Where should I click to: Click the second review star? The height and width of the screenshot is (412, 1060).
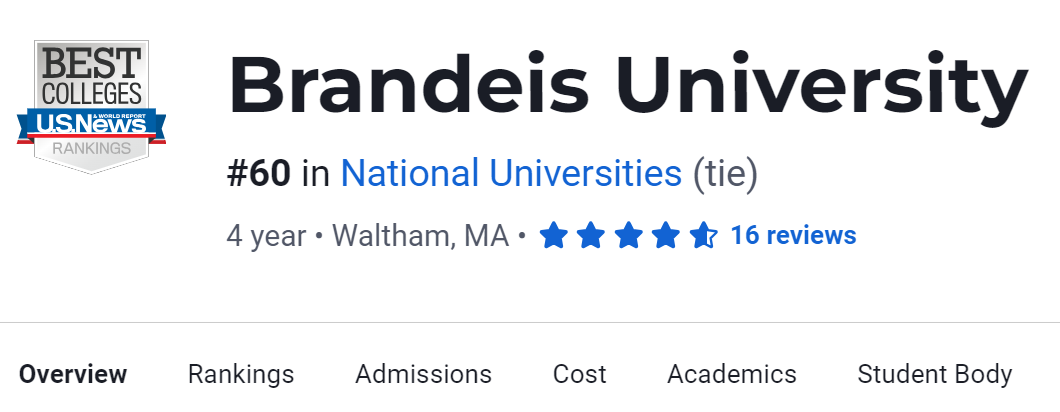(x=591, y=236)
